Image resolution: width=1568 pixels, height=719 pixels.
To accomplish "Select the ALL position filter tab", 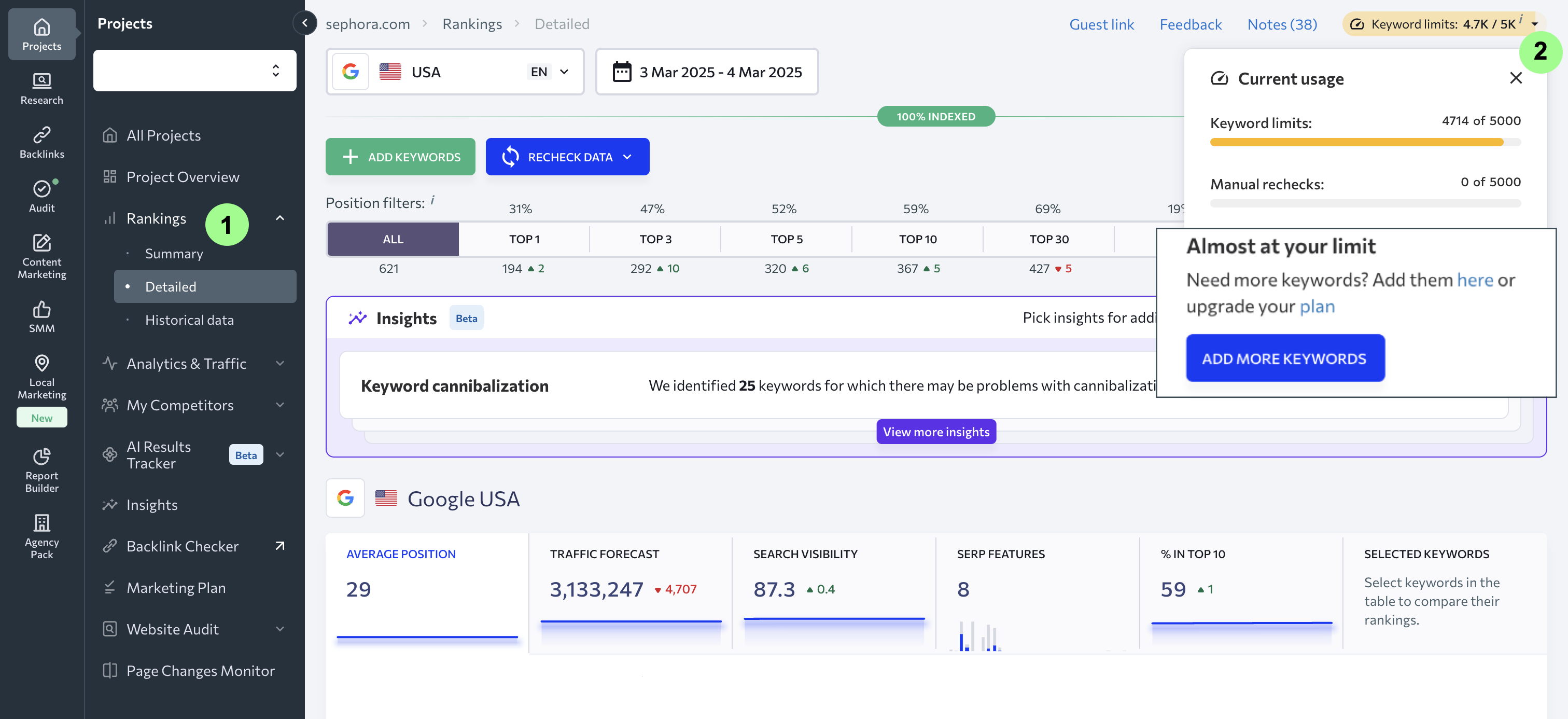I will coord(393,239).
